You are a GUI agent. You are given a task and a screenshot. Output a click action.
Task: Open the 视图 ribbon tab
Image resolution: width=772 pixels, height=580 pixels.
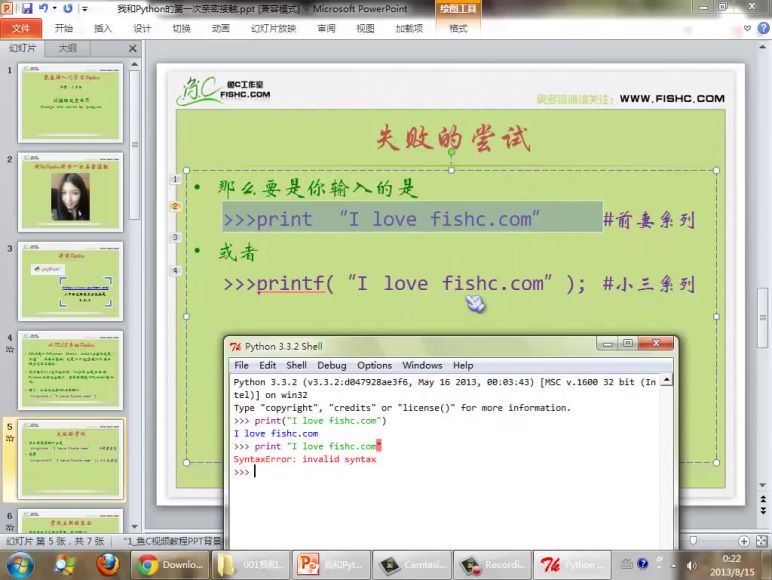point(365,28)
